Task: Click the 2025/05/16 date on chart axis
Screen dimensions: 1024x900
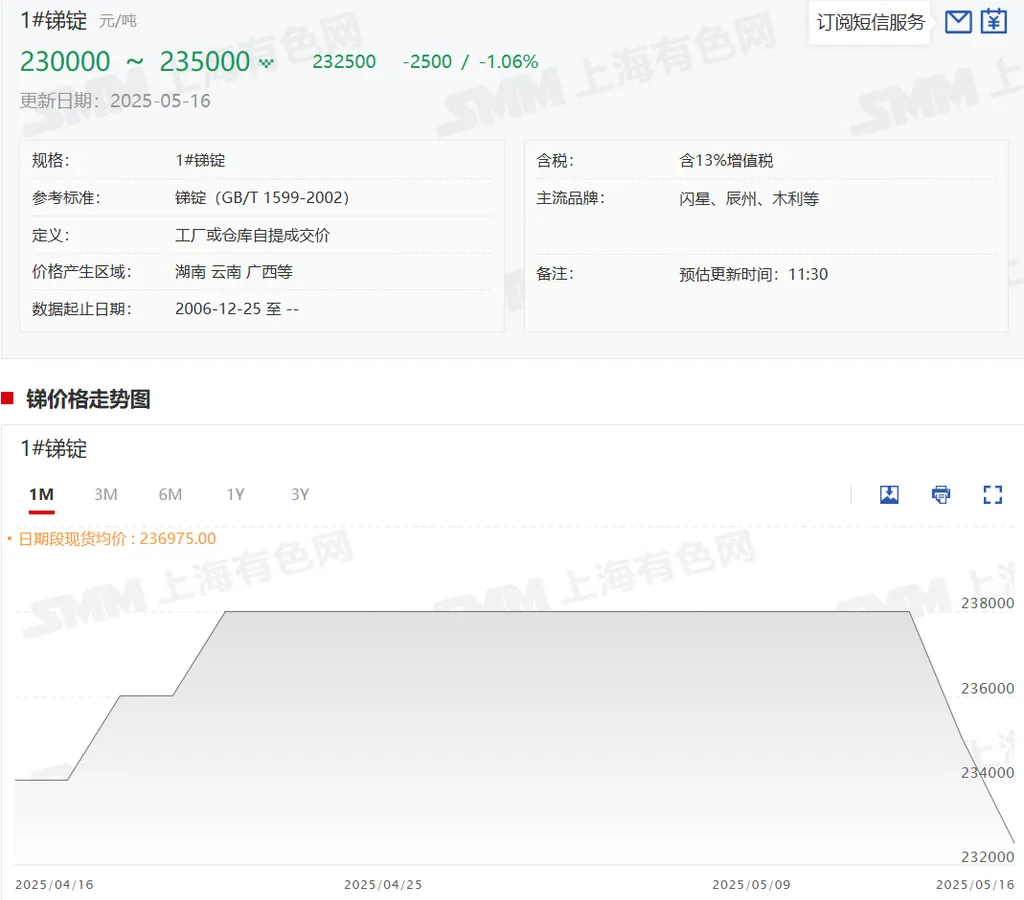Action: pos(974,885)
